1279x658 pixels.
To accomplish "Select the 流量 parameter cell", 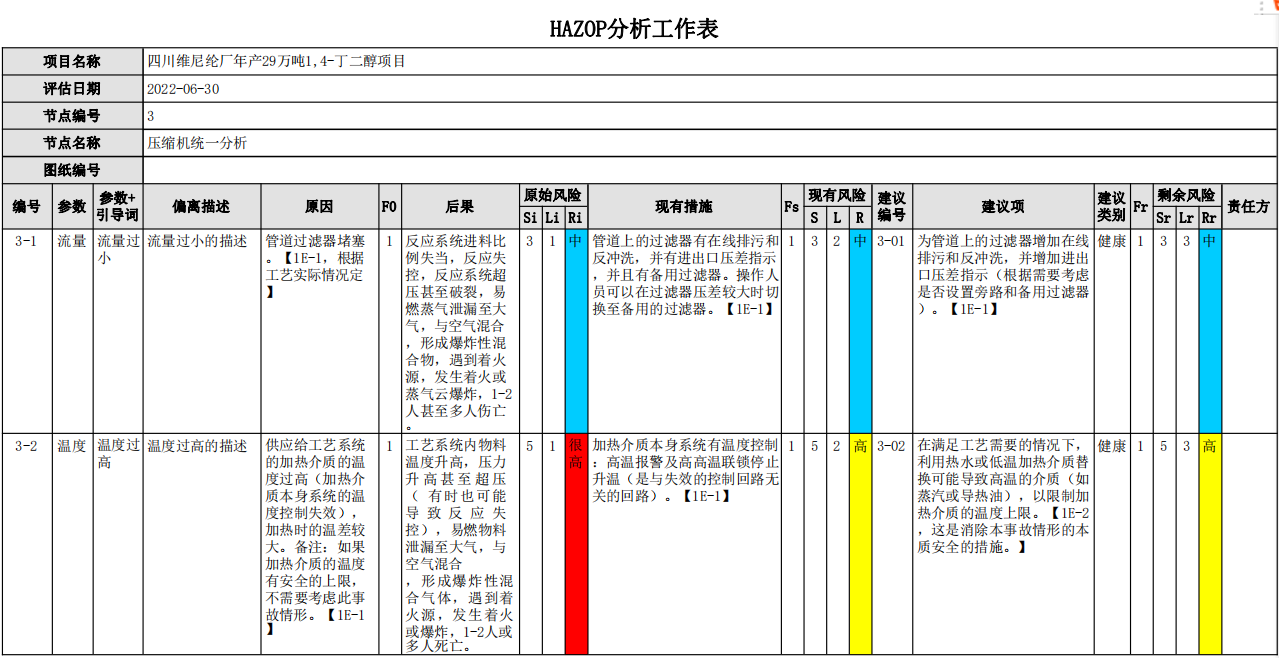I will point(72,331).
